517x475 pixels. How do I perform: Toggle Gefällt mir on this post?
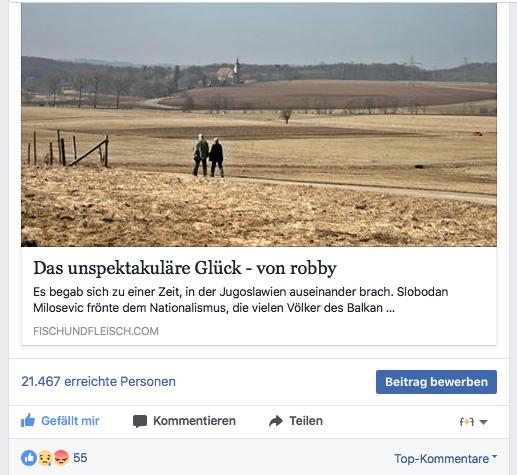tap(60, 421)
